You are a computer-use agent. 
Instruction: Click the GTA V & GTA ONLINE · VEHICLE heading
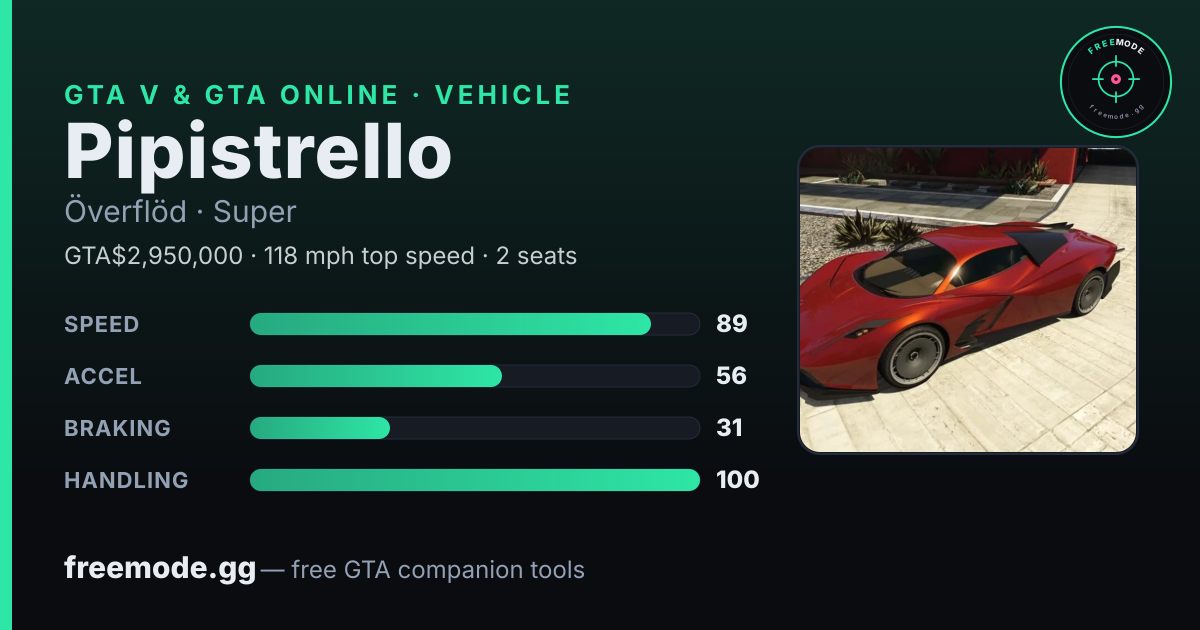pyautogui.click(x=318, y=95)
